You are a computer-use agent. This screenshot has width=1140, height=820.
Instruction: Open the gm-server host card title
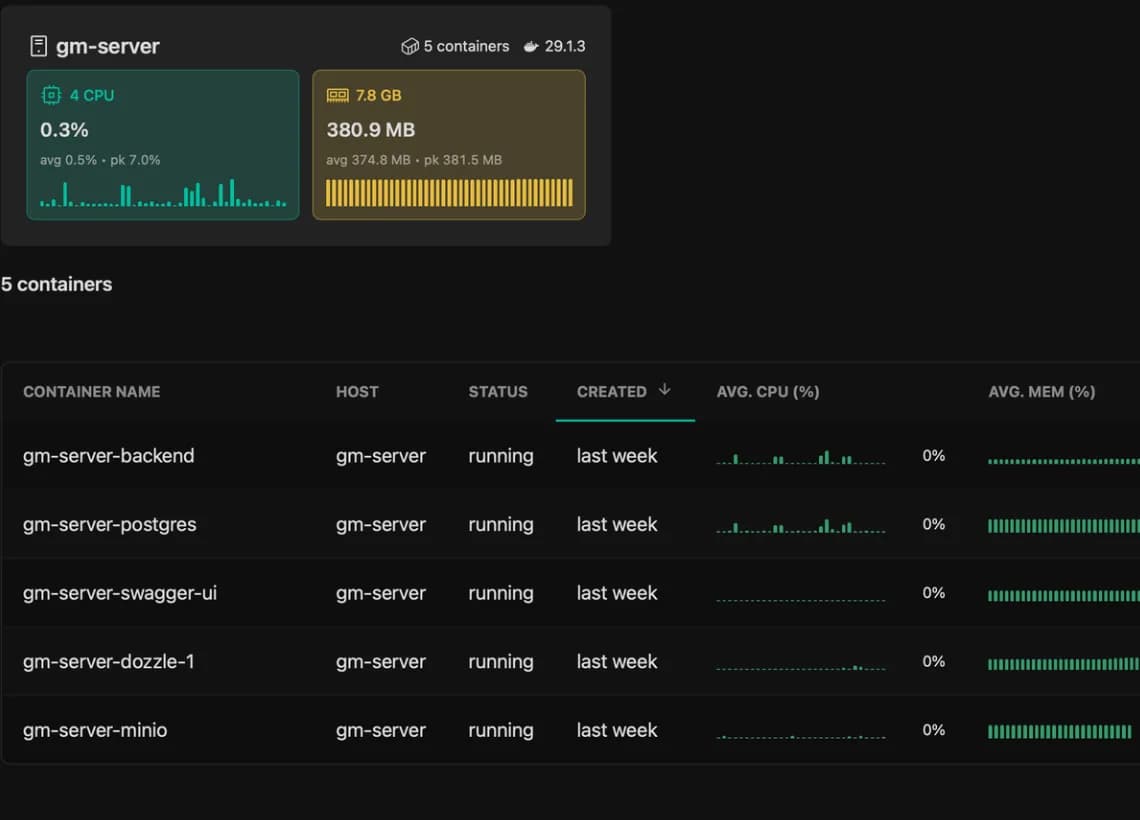pyautogui.click(x=108, y=47)
